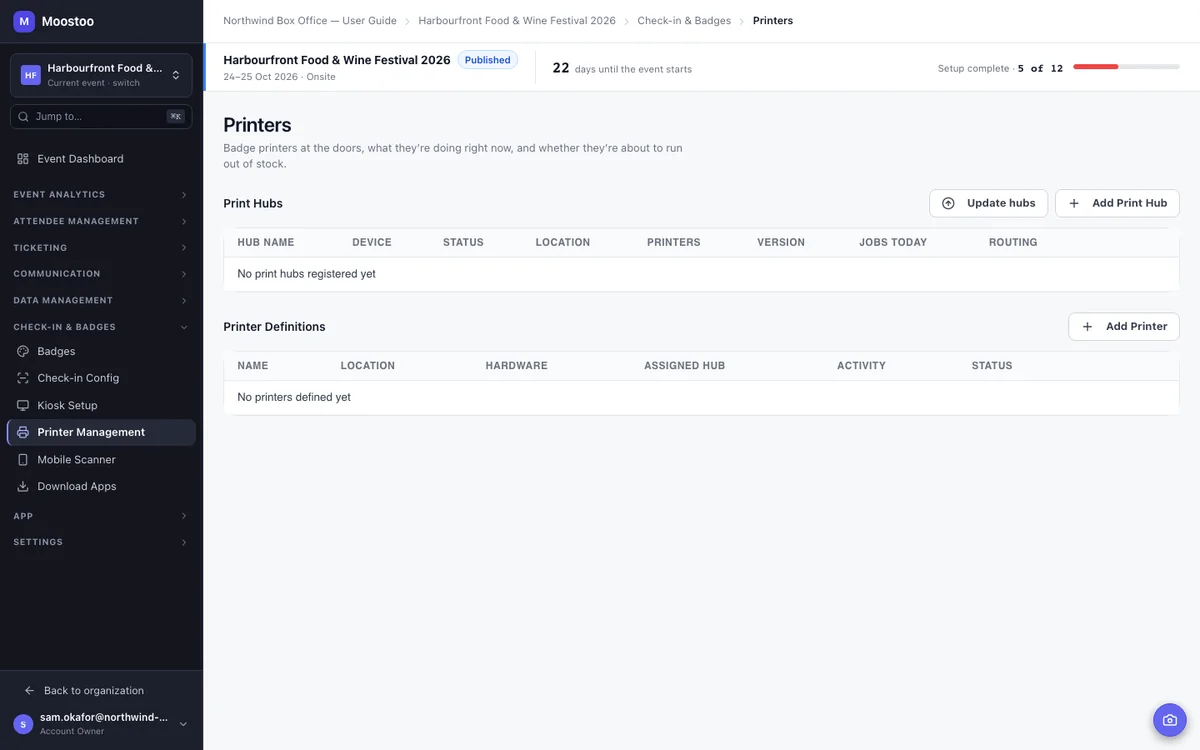This screenshot has width=1200, height=750.
Task: Click the ASSIGNED HUB column header
Action: click(x=685, y=366)
